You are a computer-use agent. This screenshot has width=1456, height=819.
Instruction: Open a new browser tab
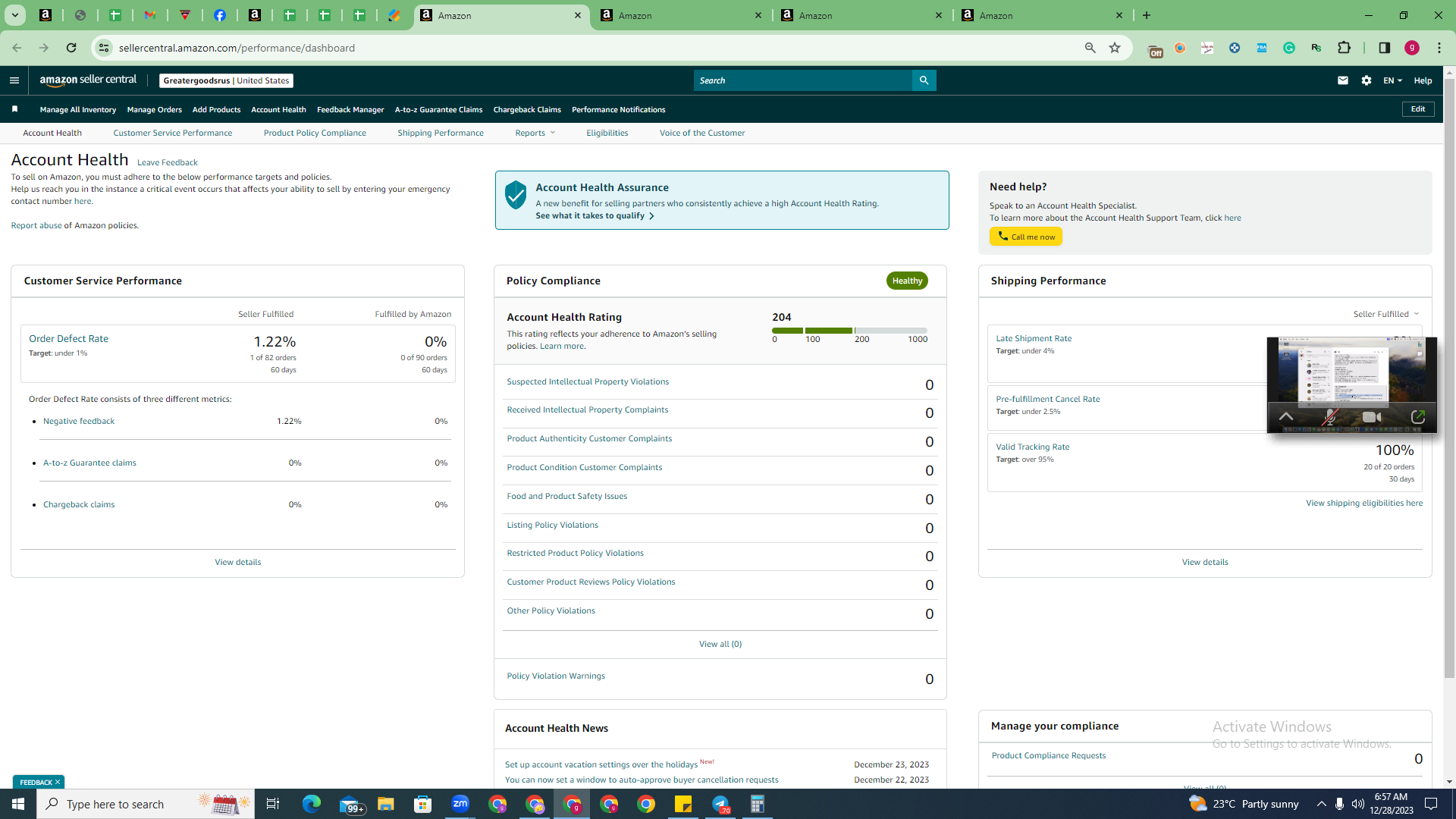point(1147,15)
